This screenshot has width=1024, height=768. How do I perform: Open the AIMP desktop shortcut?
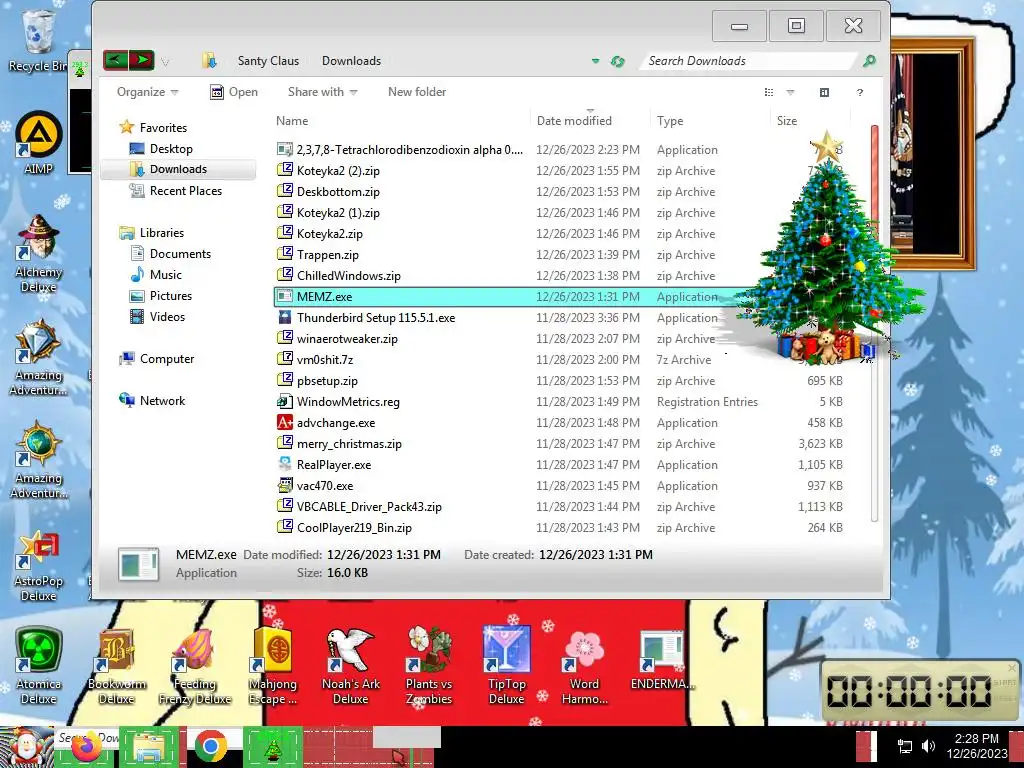39,142
